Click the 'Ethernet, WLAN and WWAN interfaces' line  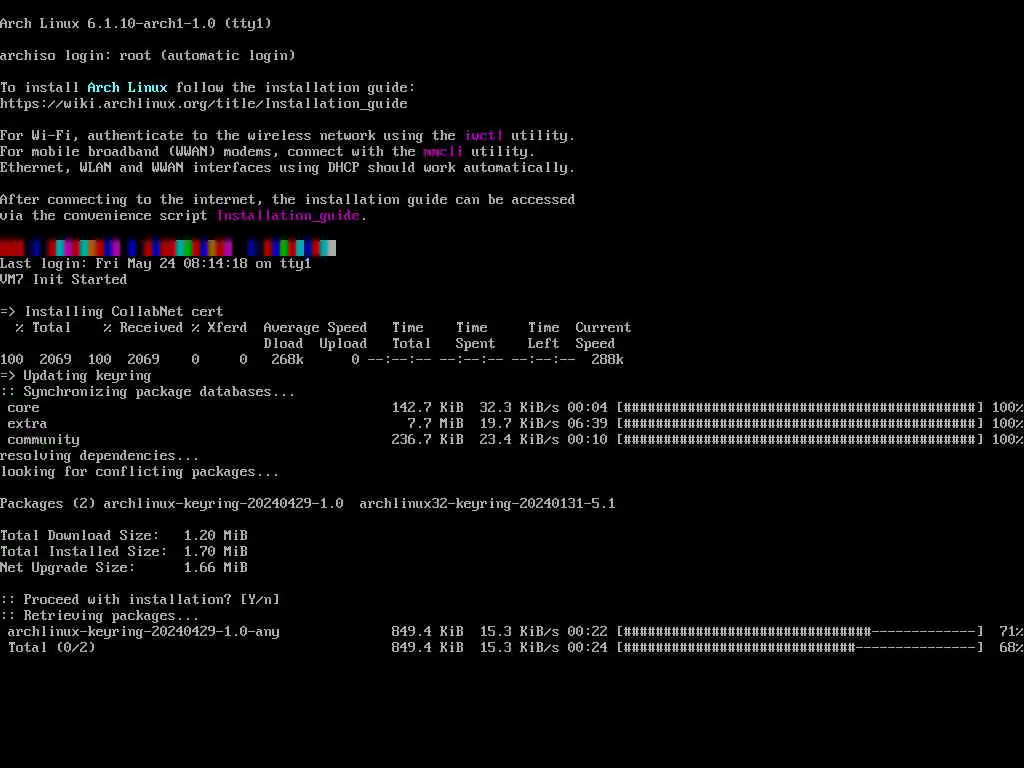pyautogui.click(x=288, y=168)
